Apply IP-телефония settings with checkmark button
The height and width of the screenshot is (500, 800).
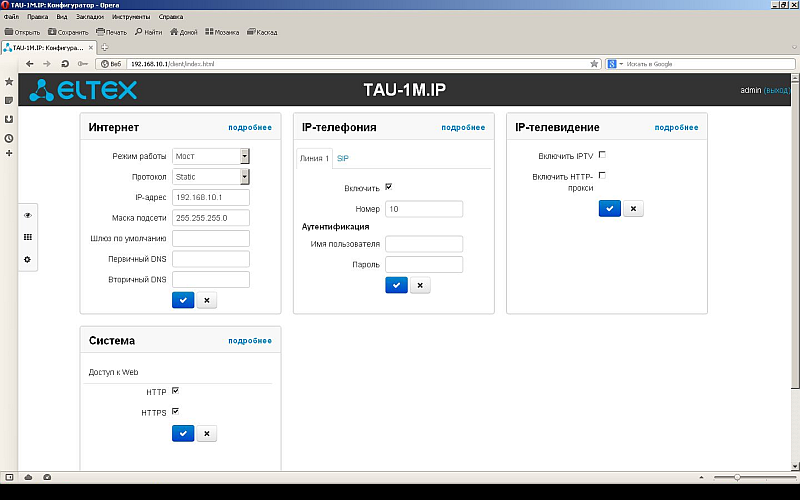[x=396, y=285]
